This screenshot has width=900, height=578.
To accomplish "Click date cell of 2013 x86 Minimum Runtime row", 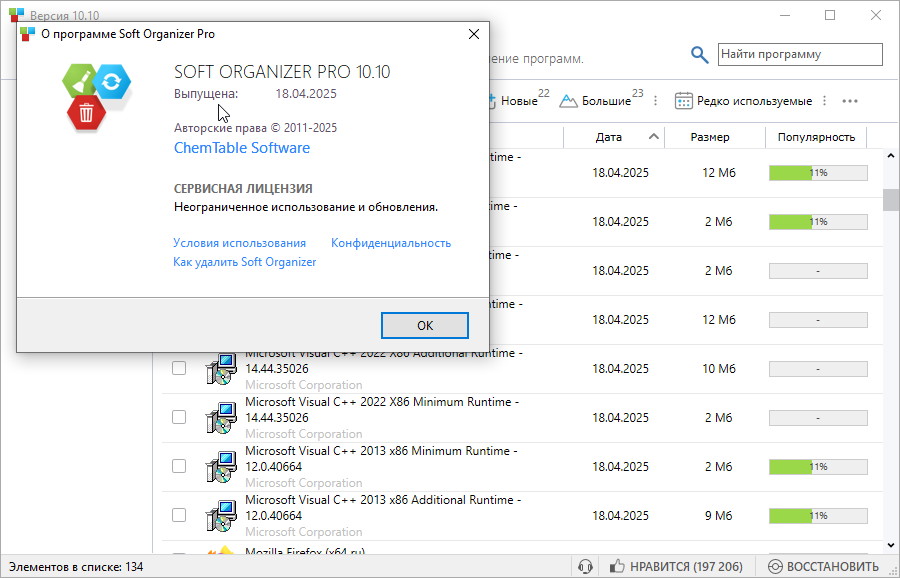I will point(620,467).
